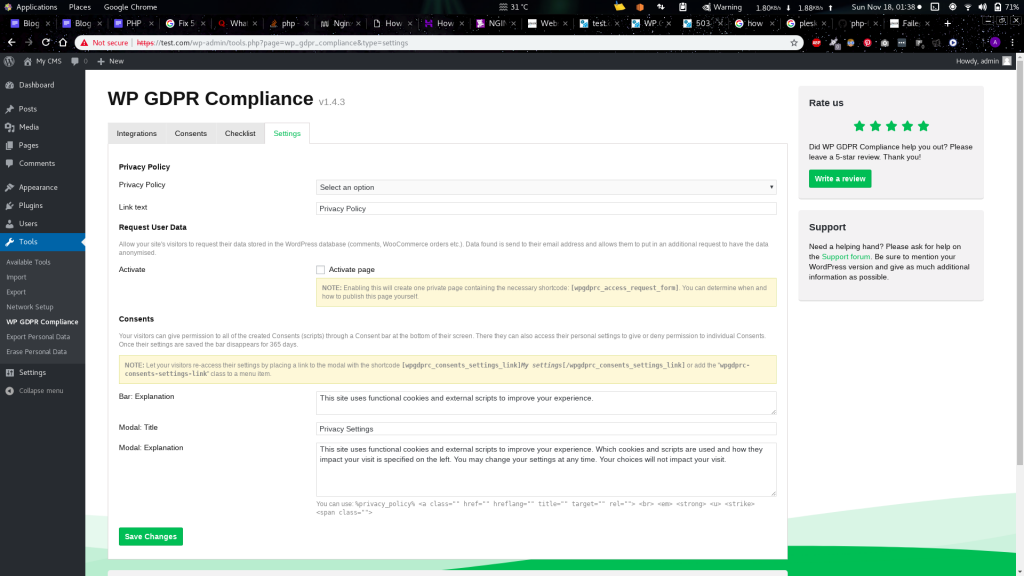1024x576 pixels.
Task: Switch to the Checklist tab
Action: point(240,133)
